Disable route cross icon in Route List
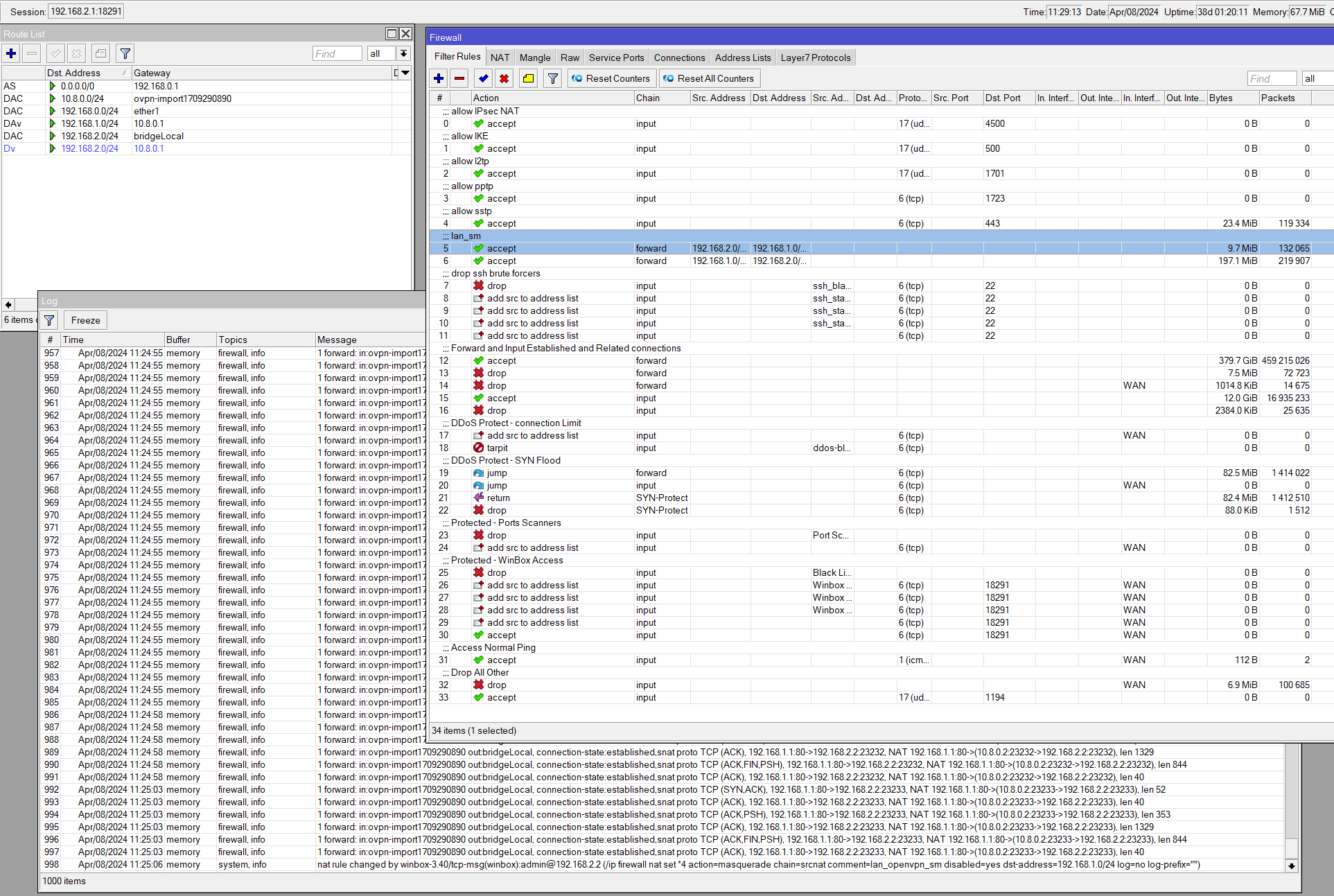The width and height of the screenshot is (1334, 896). 77,53
